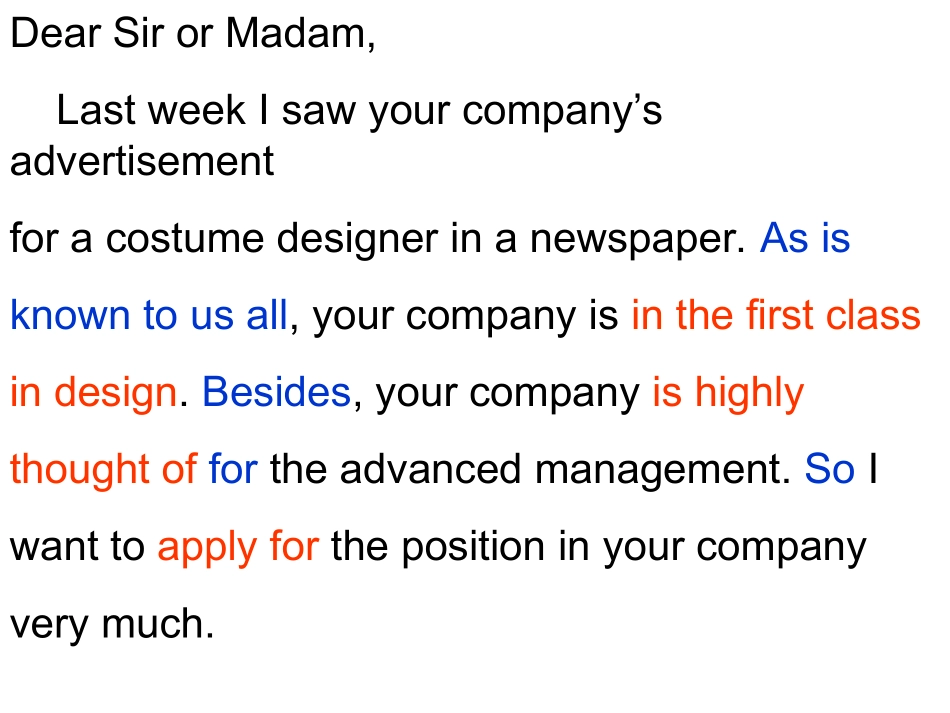Click the closing words 'very much.'

(112, 624)
